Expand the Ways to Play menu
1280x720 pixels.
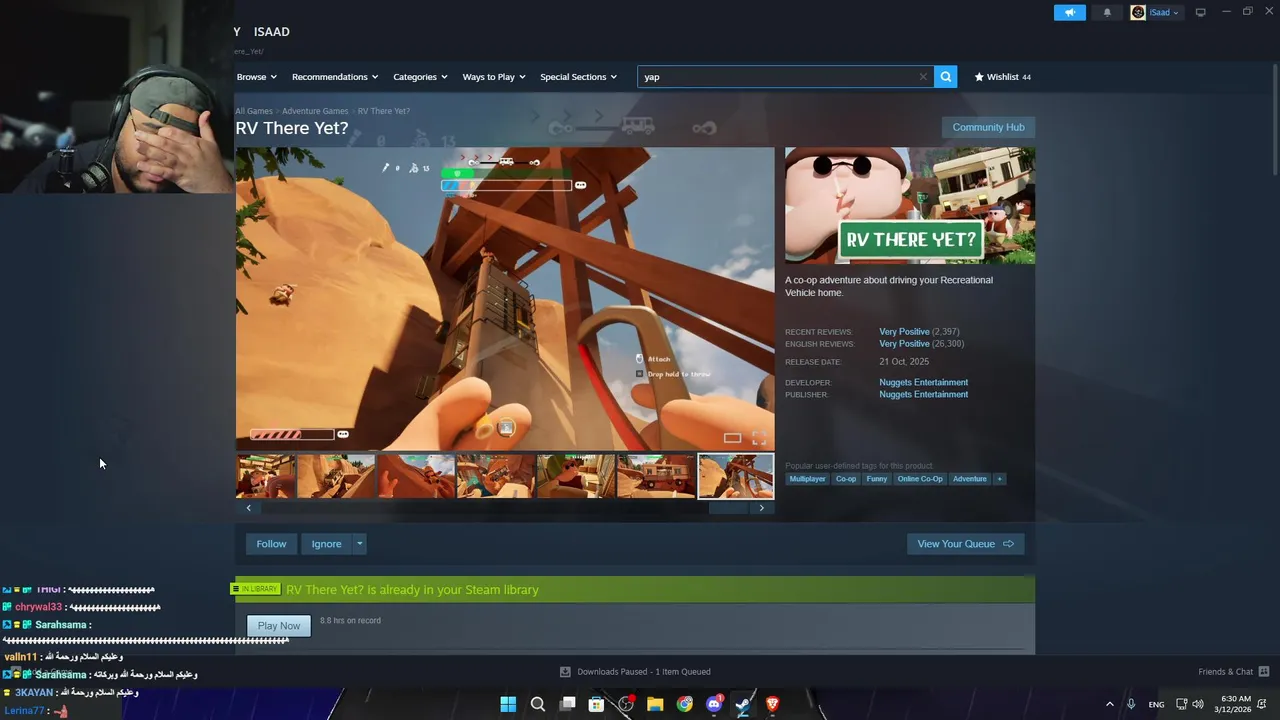[494, 77]
